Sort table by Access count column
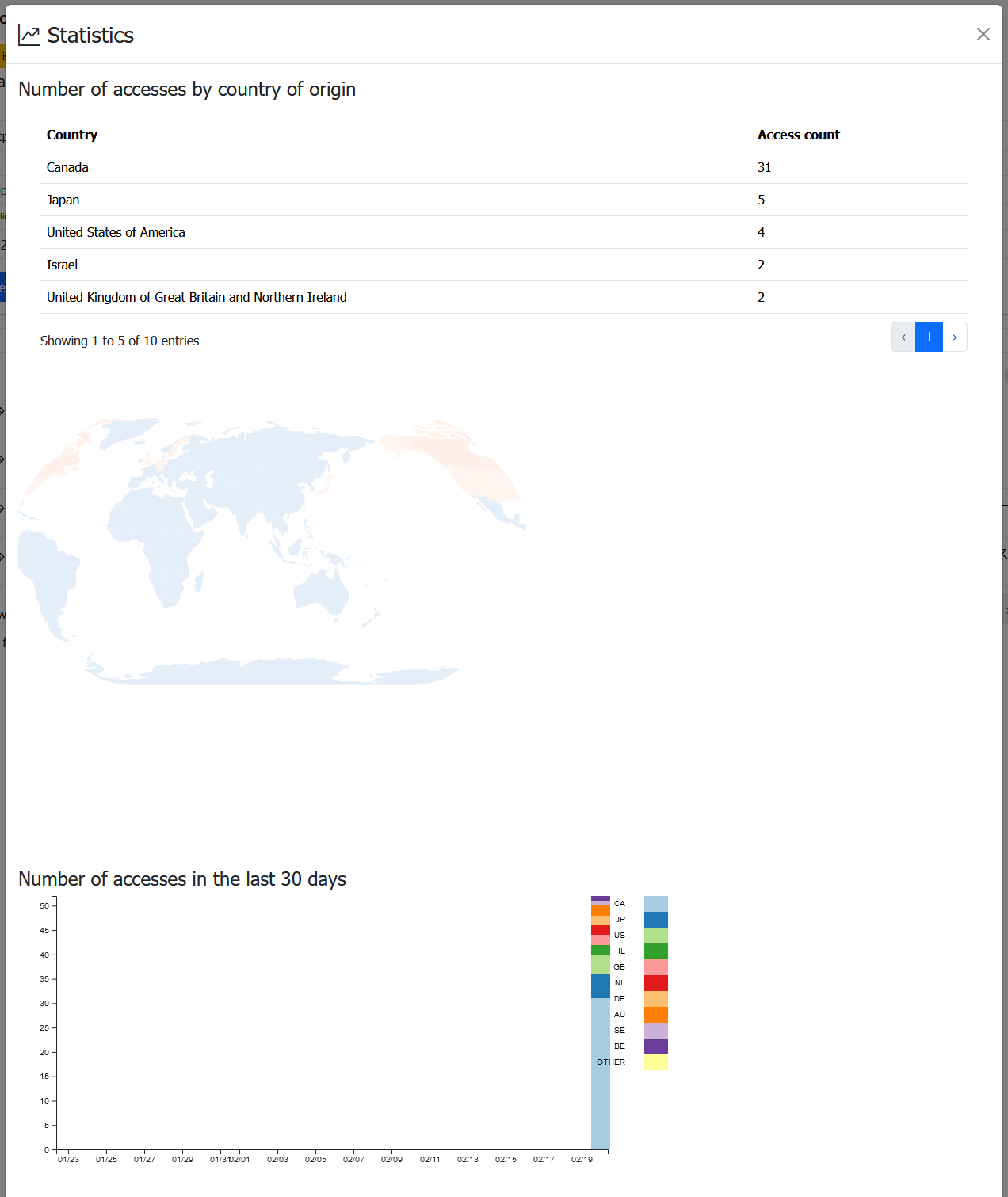1008x1197 pixels. [x=799, y=135]
